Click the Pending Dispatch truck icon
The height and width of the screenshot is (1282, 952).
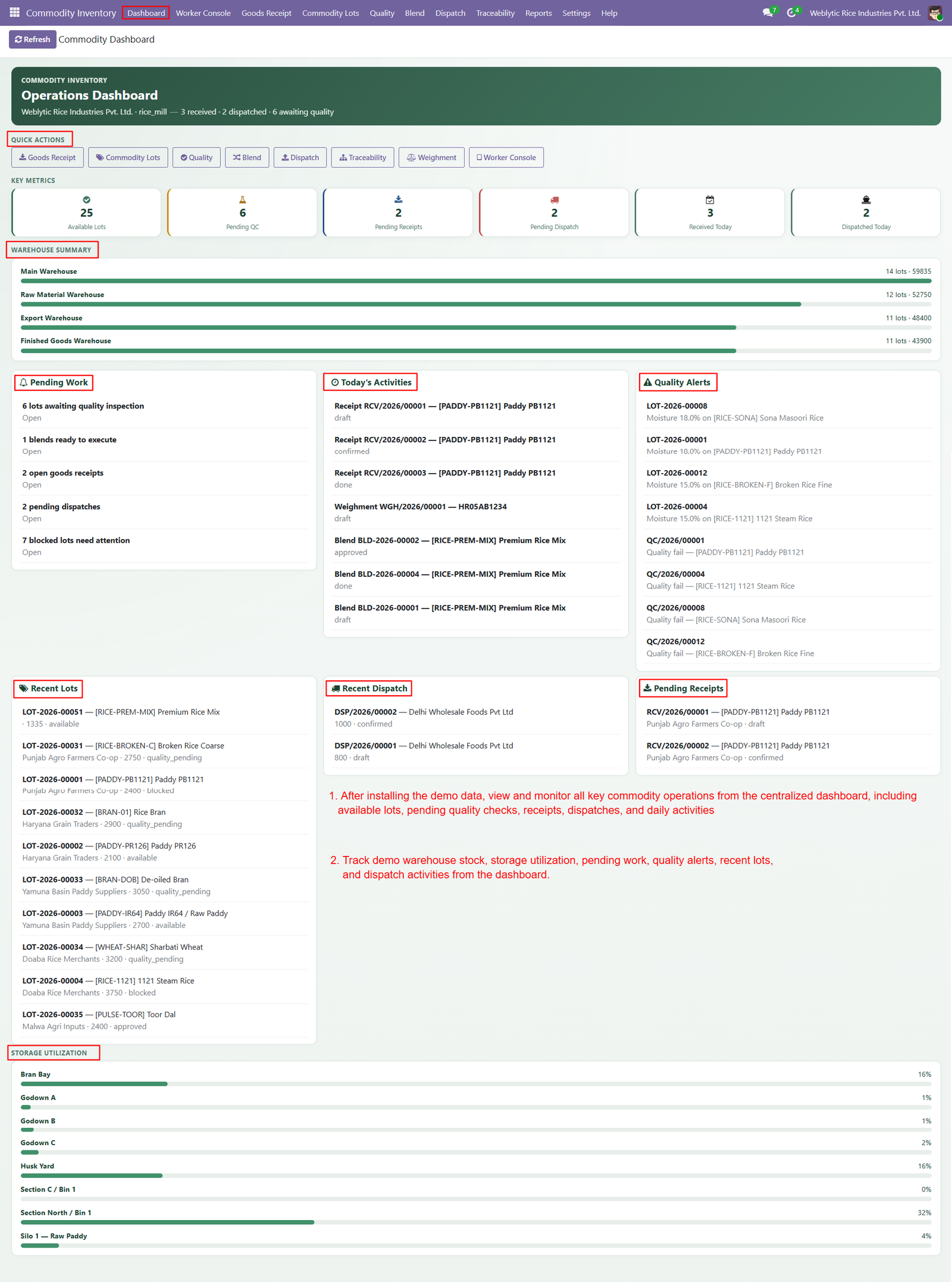(x=555, y=200)
